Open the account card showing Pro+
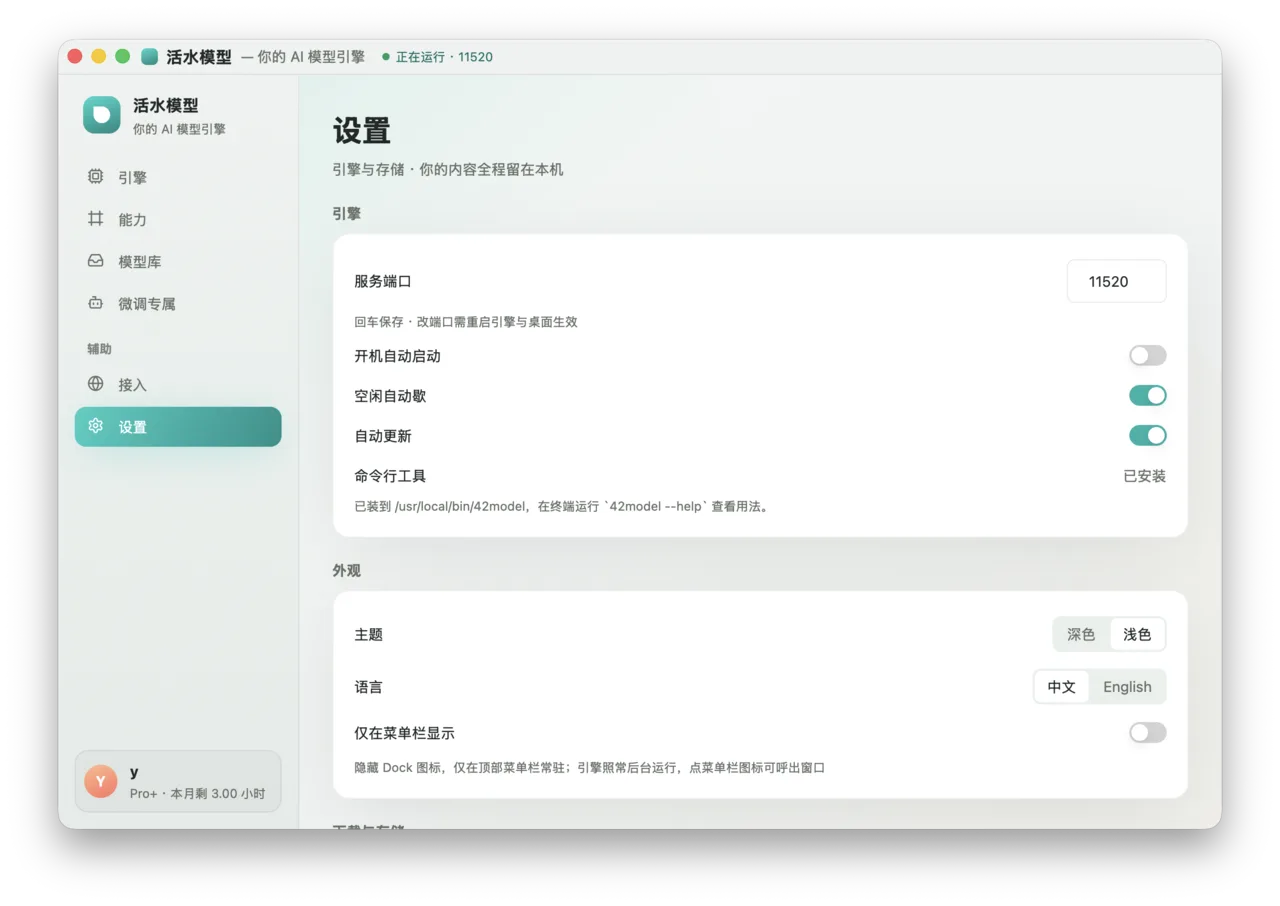This screenshot has height=906, width=1280. (178, 782)
